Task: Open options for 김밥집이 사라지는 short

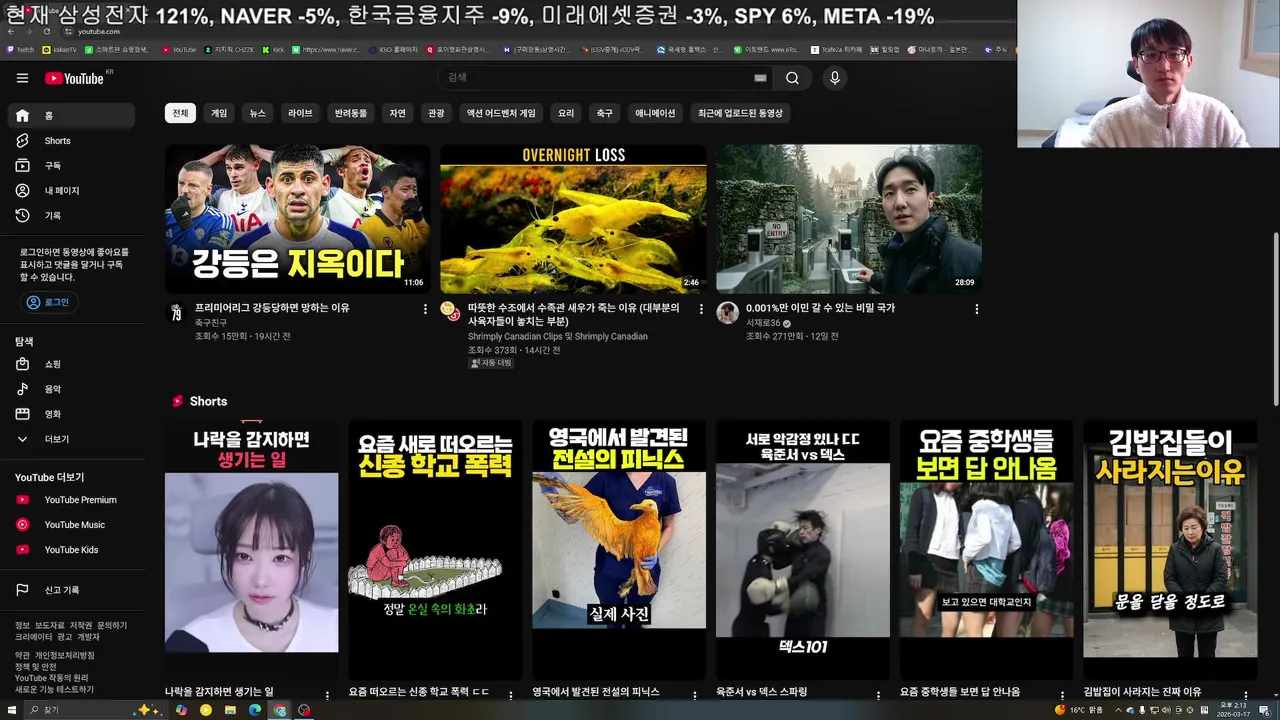Action: (1246, 694)
